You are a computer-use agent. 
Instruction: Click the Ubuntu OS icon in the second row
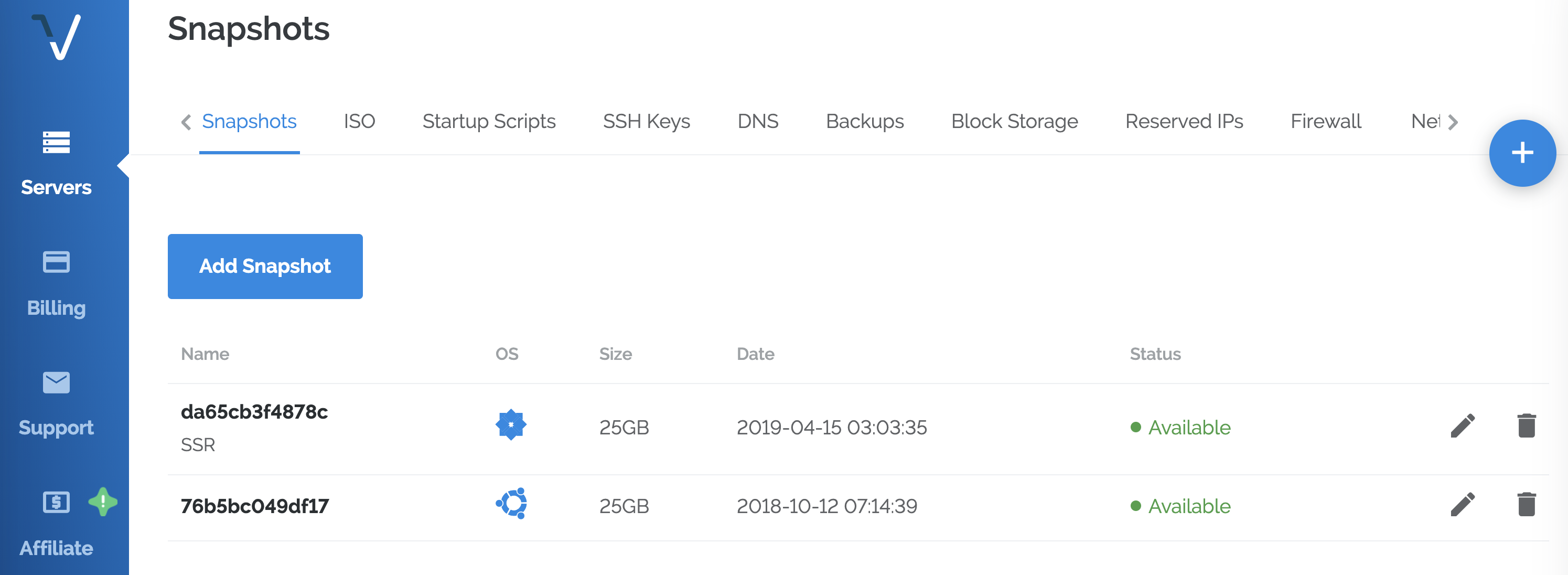click(511, 504)
